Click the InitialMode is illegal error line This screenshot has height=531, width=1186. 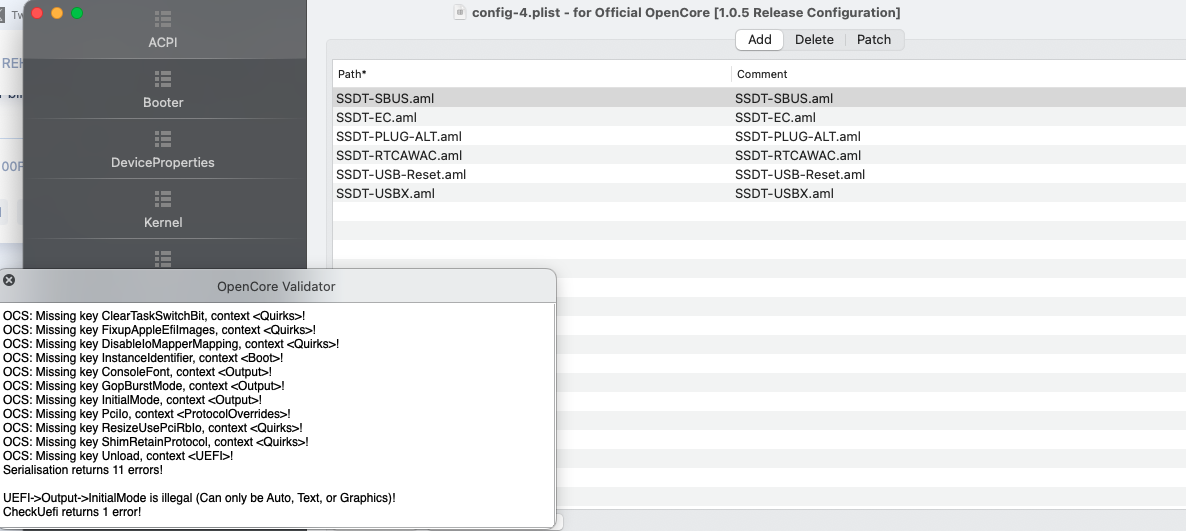[200, 497]
